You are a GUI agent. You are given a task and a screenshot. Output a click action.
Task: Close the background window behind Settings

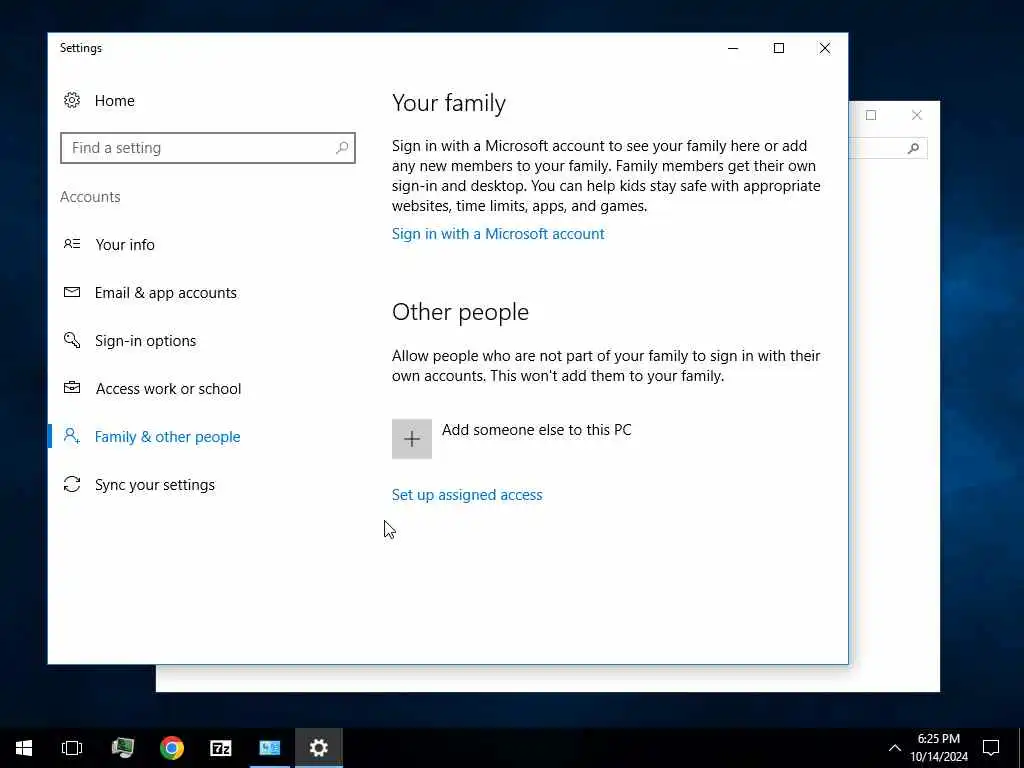[x=917, y=116]
